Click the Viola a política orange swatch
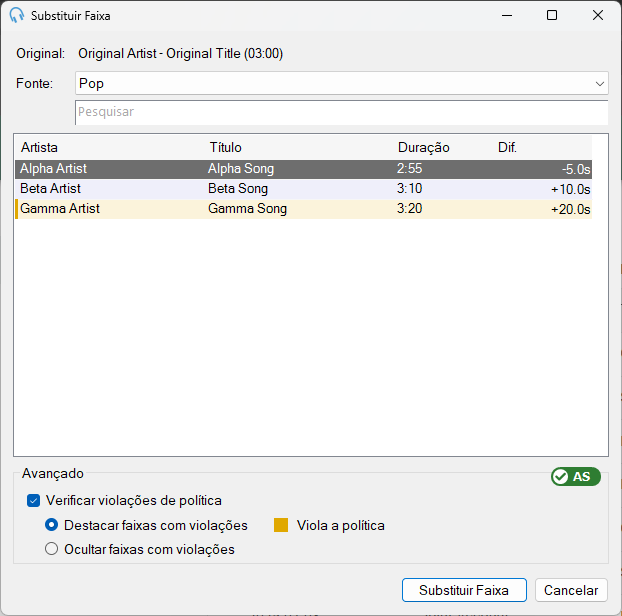The height and width of the screenshot is (616, 622). [281, 525]
